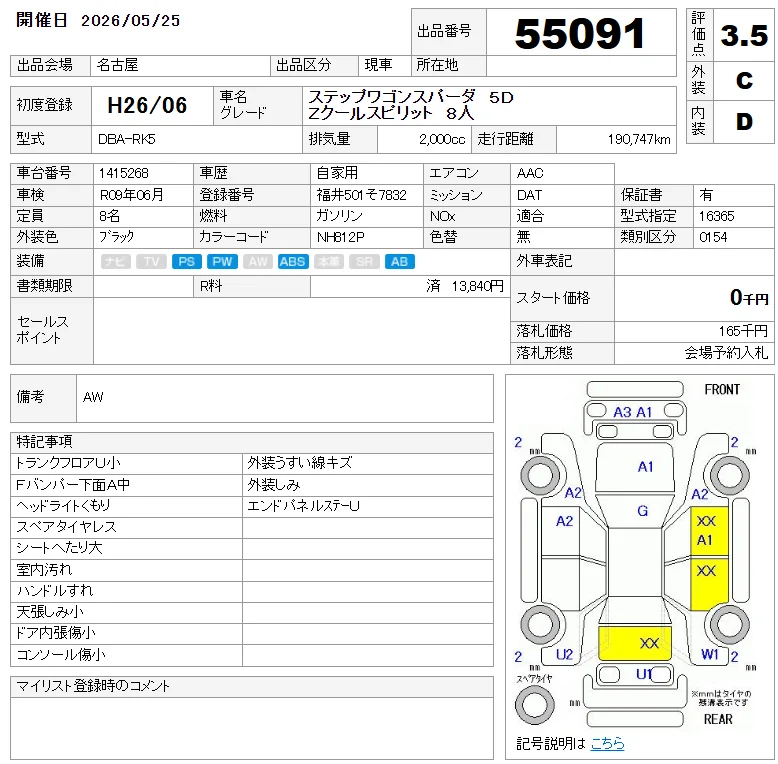The height and width of the screenshot is (764, 778).
Task: Open the こちら symbol explanation link
Action: [x=607, y=743]
